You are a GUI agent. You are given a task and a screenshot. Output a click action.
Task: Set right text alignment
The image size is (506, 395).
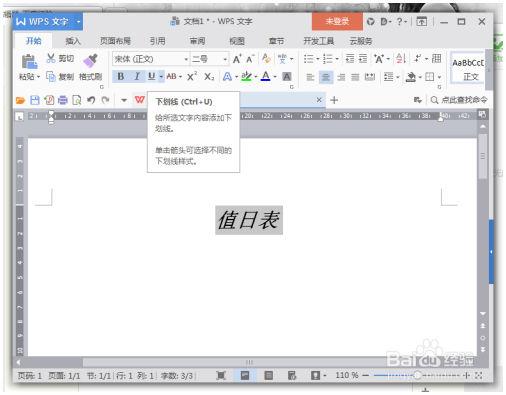pyautogui.click(x=341, y=77)
